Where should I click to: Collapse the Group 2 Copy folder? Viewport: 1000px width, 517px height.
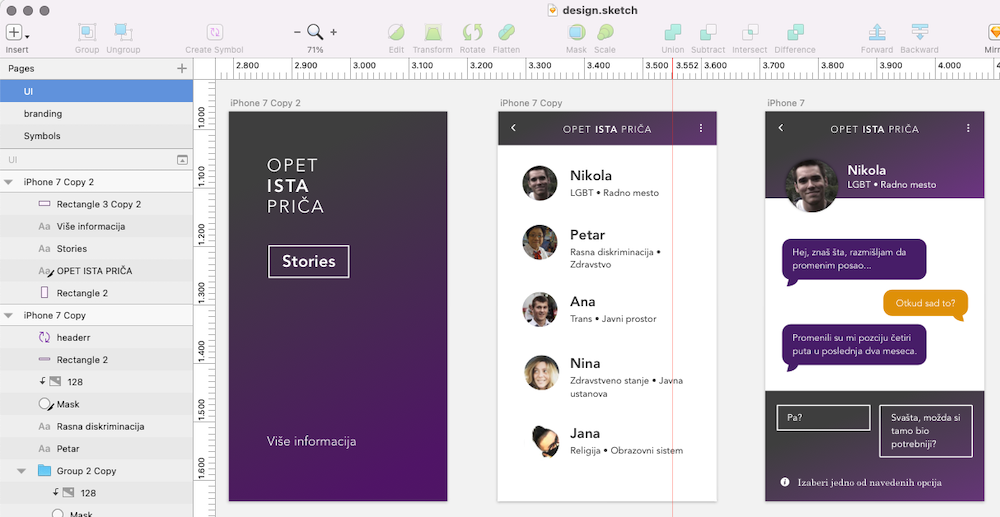point(21,471)
